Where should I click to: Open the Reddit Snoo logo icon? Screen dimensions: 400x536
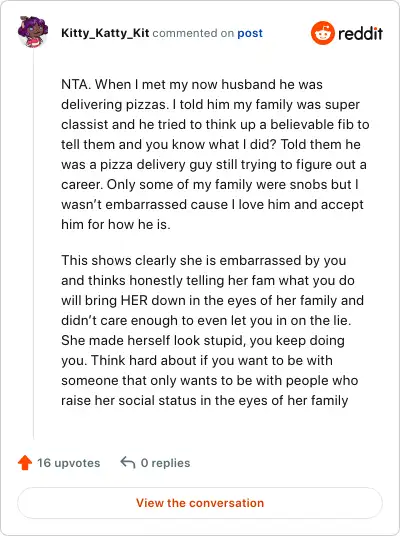point(322,33)
